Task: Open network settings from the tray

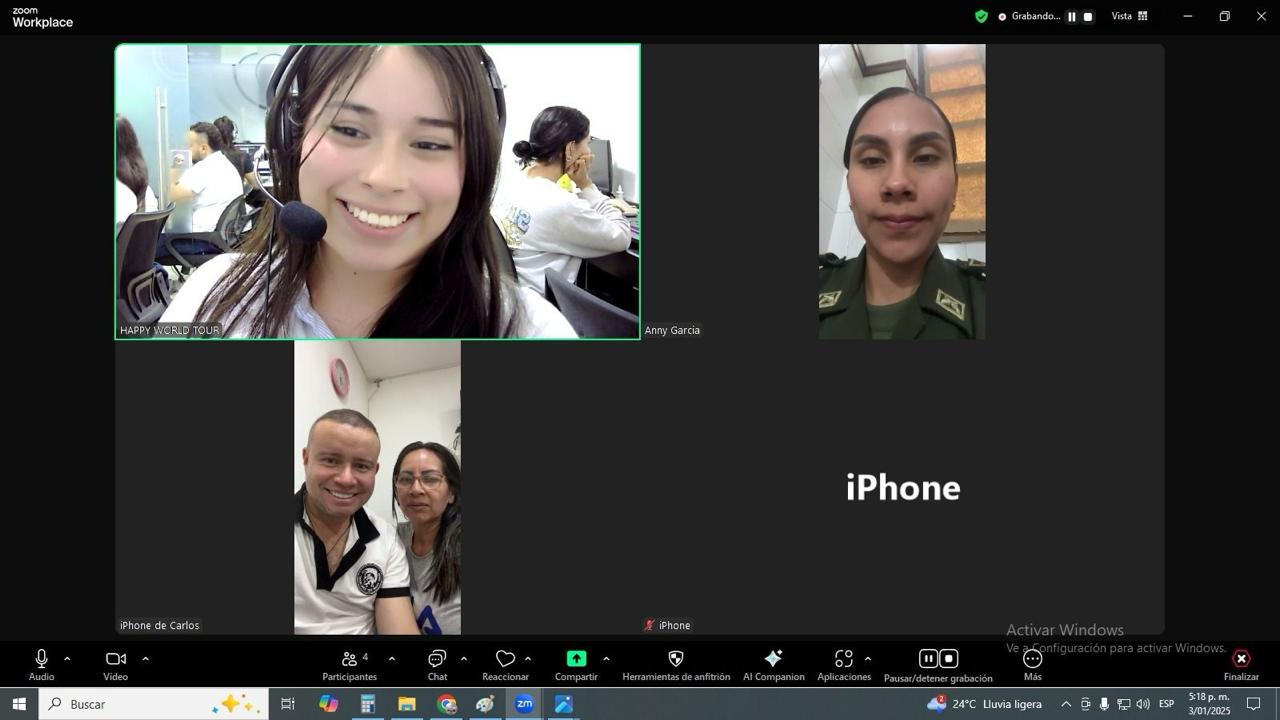Action: 1123,704
